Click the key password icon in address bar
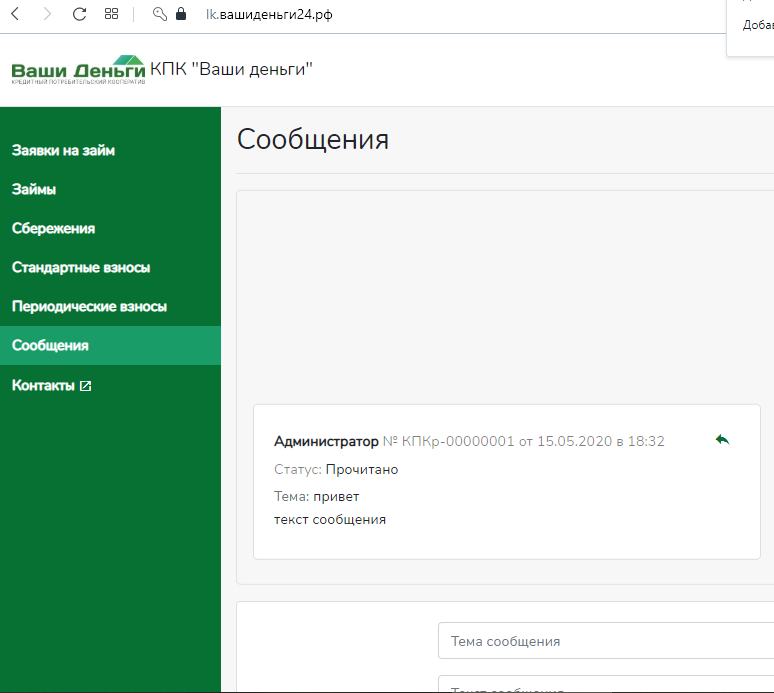This screenshot has height=693, width=774. [159, 14]
